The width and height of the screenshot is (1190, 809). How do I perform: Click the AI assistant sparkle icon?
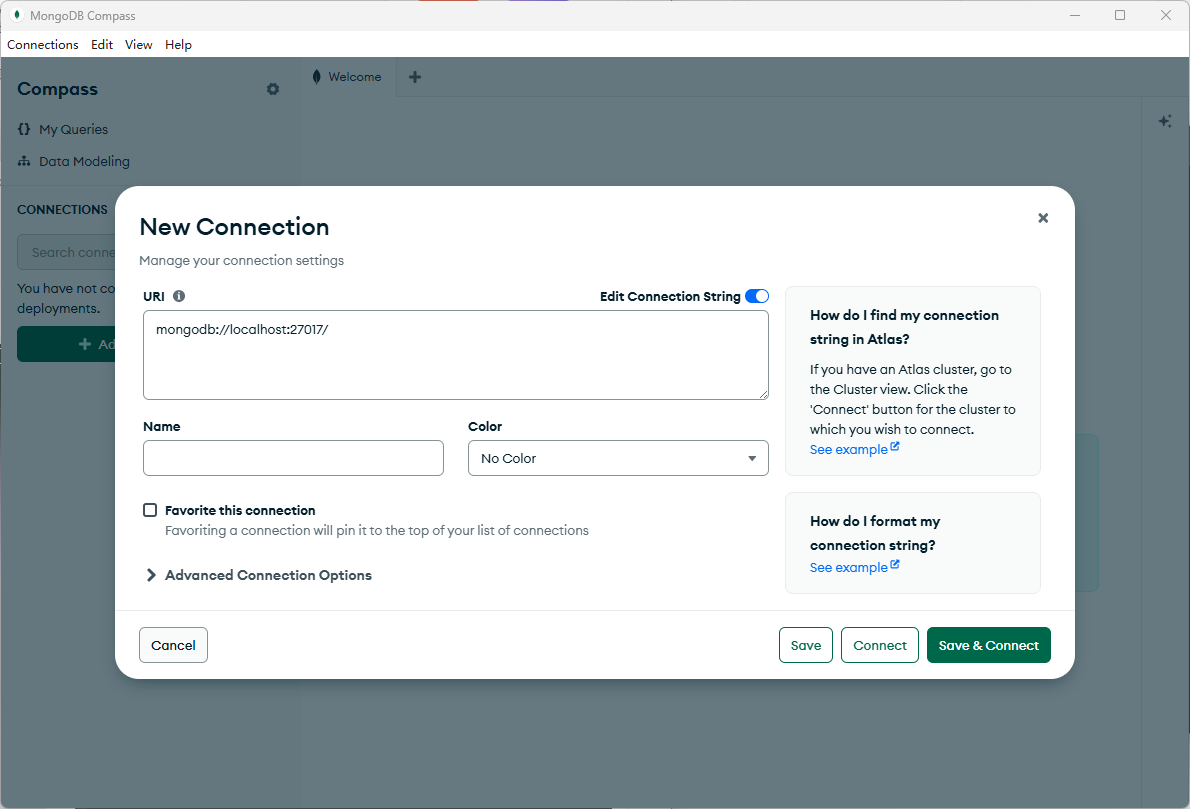click(1164, 120)
